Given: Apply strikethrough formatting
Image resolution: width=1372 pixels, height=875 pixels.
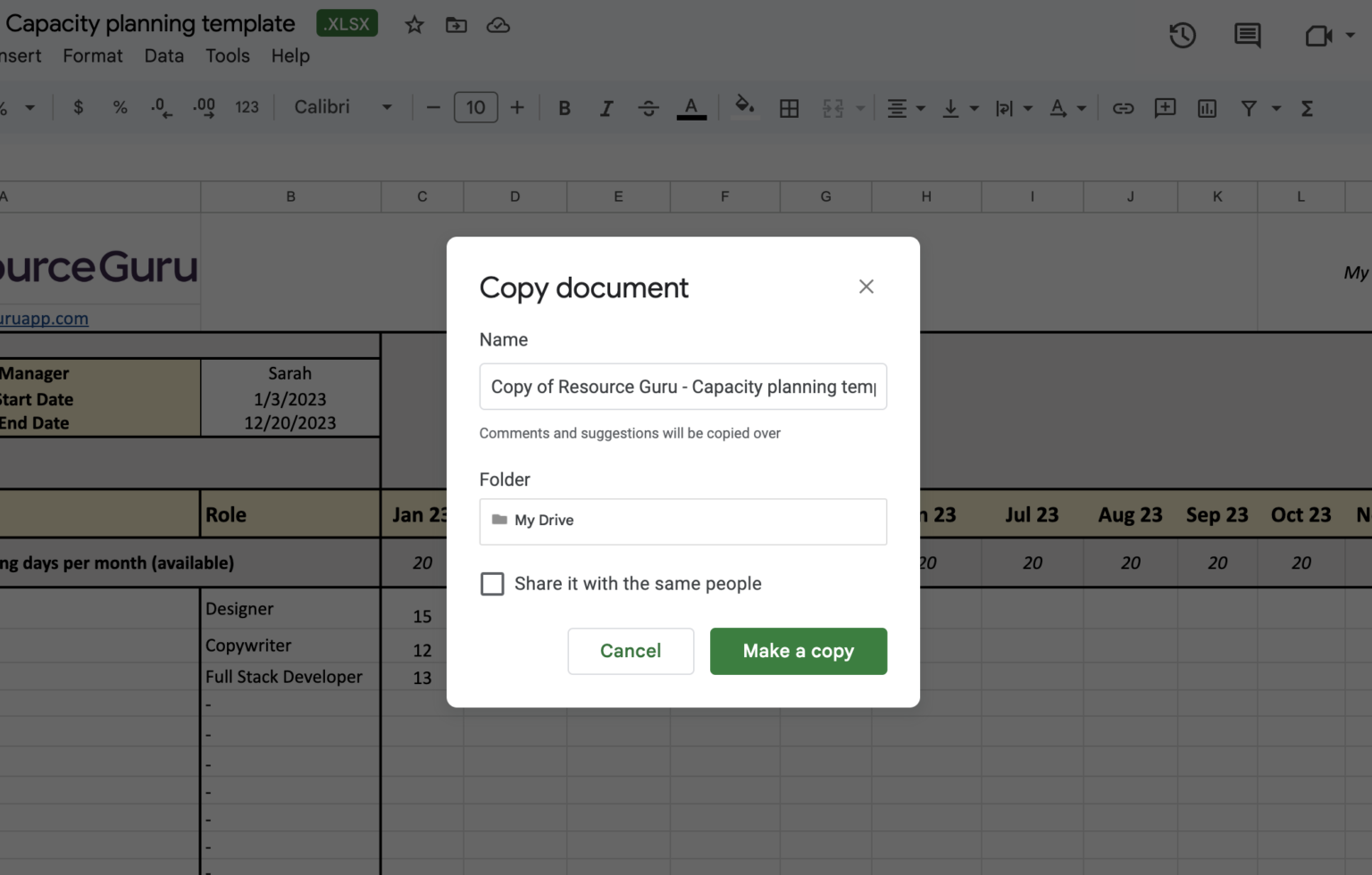Looking at the screenshot, I should pos(648,108).
